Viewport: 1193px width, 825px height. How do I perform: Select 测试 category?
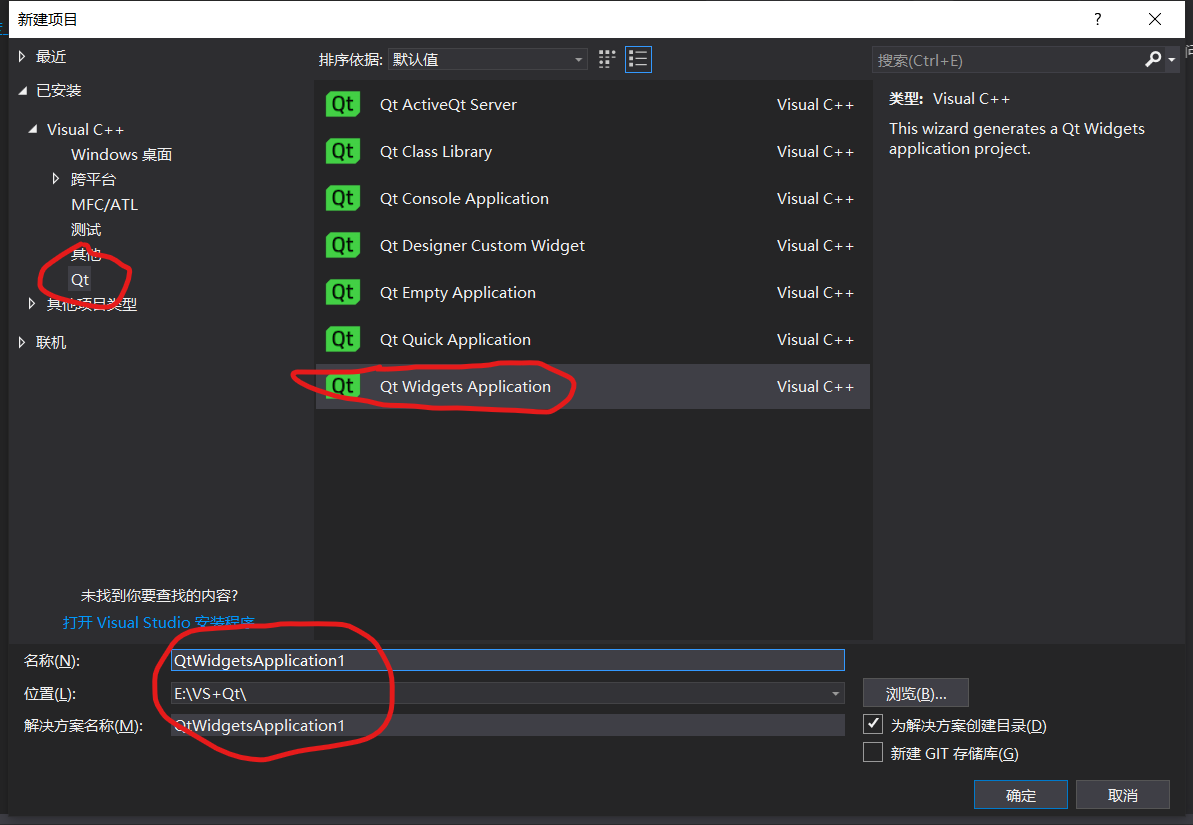86,230
